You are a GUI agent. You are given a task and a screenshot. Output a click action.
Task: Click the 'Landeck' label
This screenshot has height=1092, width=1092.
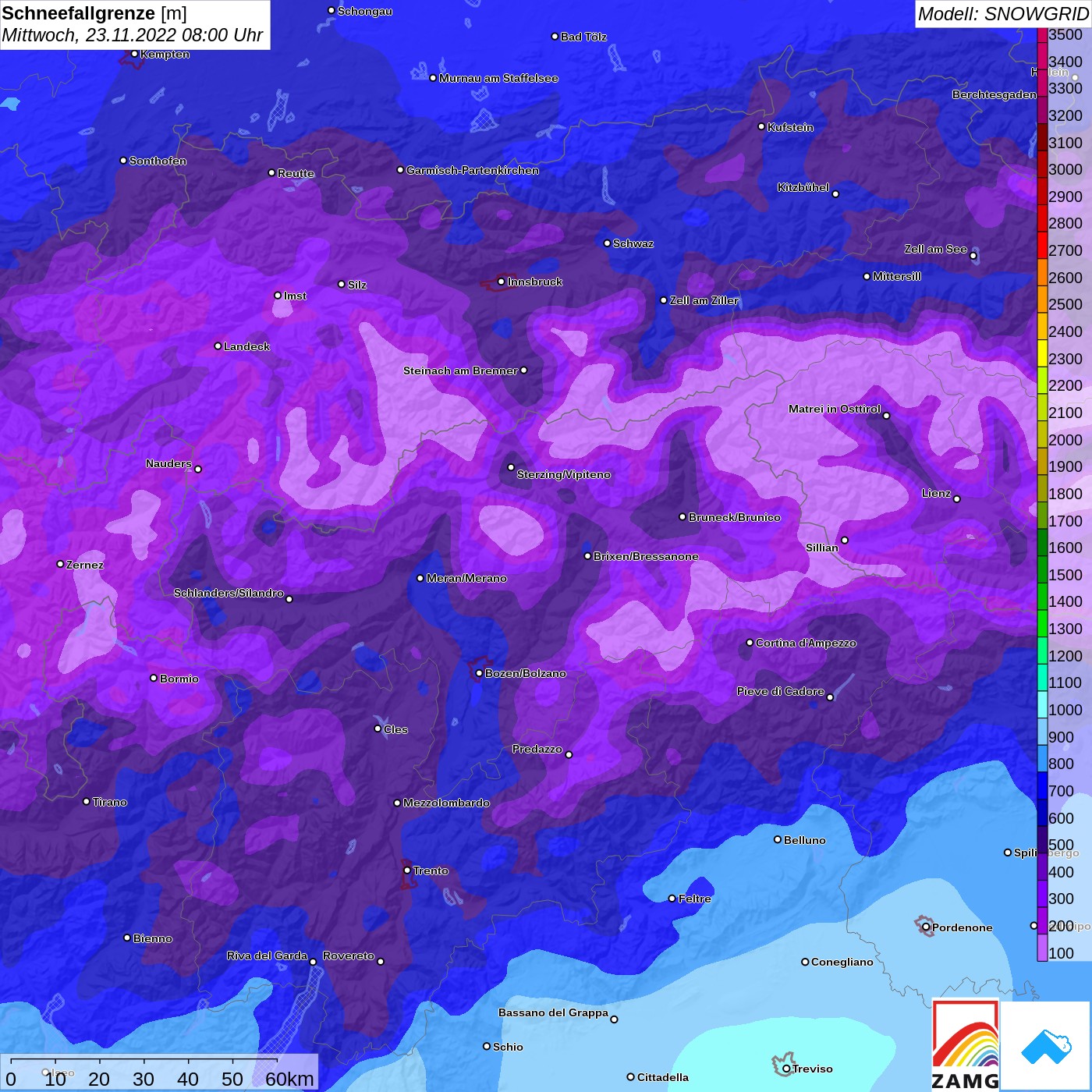click(246, 346)
